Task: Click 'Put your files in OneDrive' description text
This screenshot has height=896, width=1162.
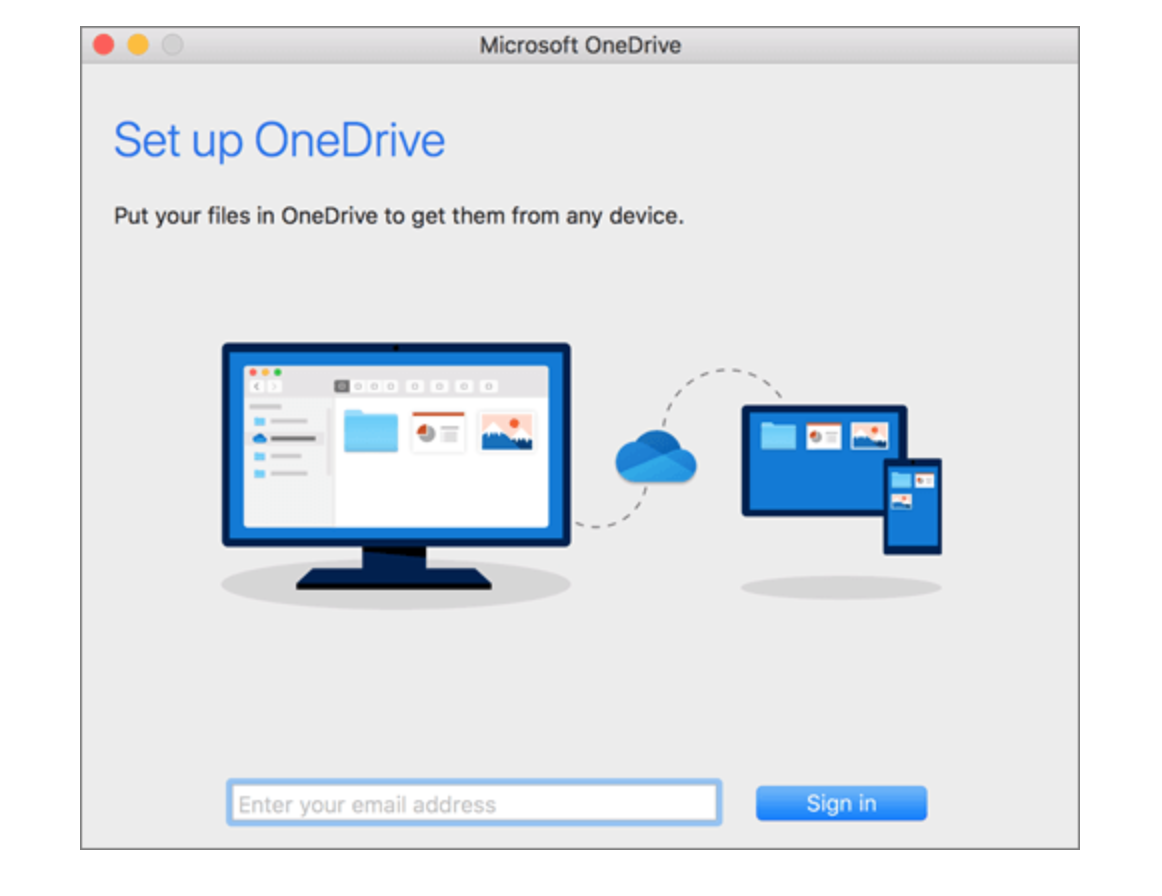Action: pos(399,216)
